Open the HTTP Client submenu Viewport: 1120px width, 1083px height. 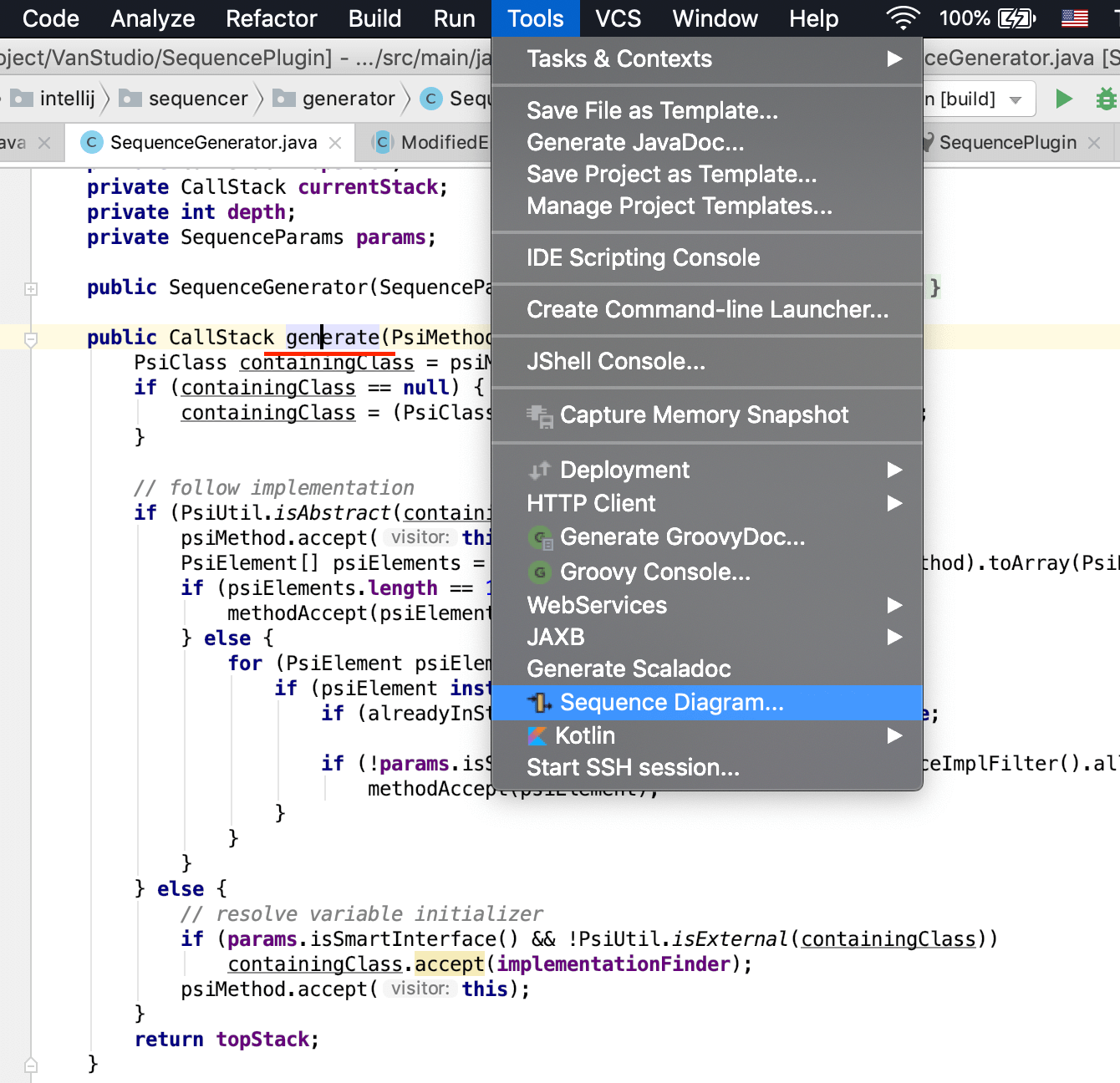(707, 504)
